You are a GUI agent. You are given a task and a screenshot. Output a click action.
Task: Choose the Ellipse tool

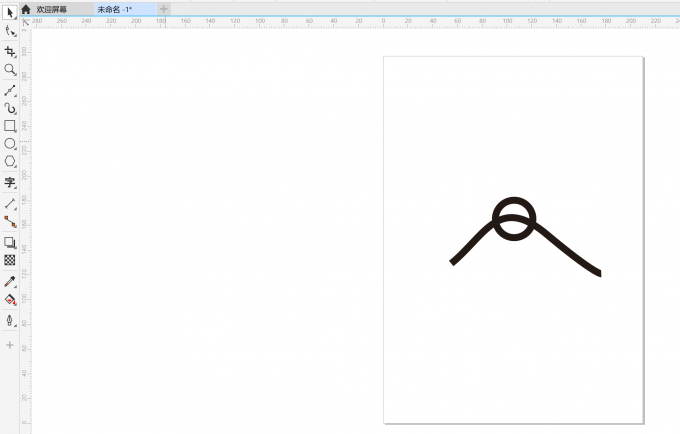pyautogui.click(x=10, y=144)
